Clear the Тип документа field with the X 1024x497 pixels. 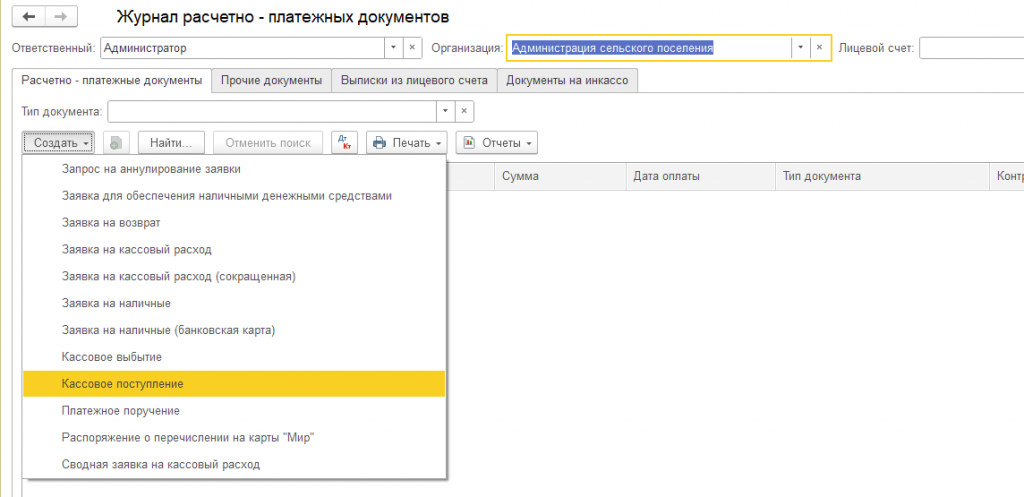pyautogui.click(x=464, y=111)
